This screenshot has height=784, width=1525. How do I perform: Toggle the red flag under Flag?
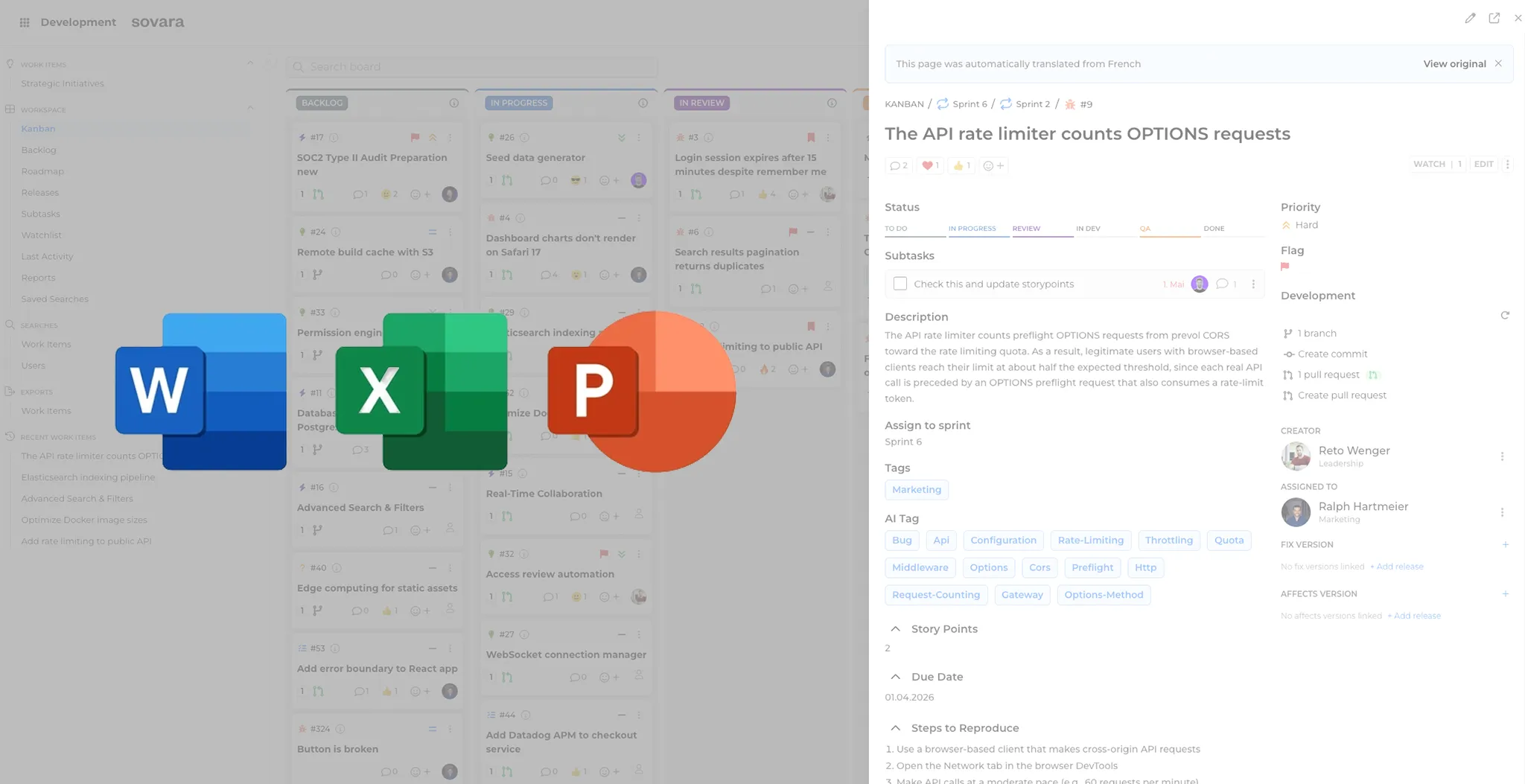1284,267
